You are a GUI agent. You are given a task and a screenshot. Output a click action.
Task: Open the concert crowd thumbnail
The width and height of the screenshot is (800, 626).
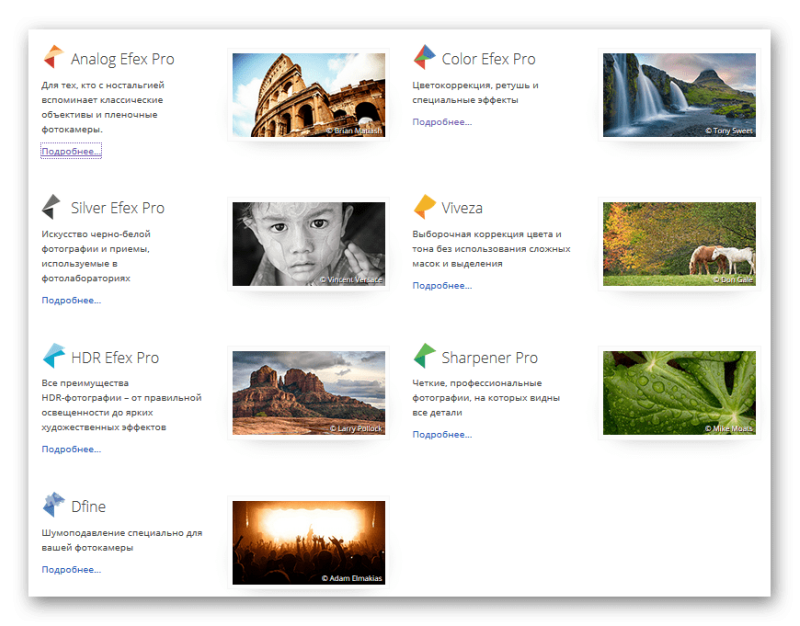pos(309,543)
